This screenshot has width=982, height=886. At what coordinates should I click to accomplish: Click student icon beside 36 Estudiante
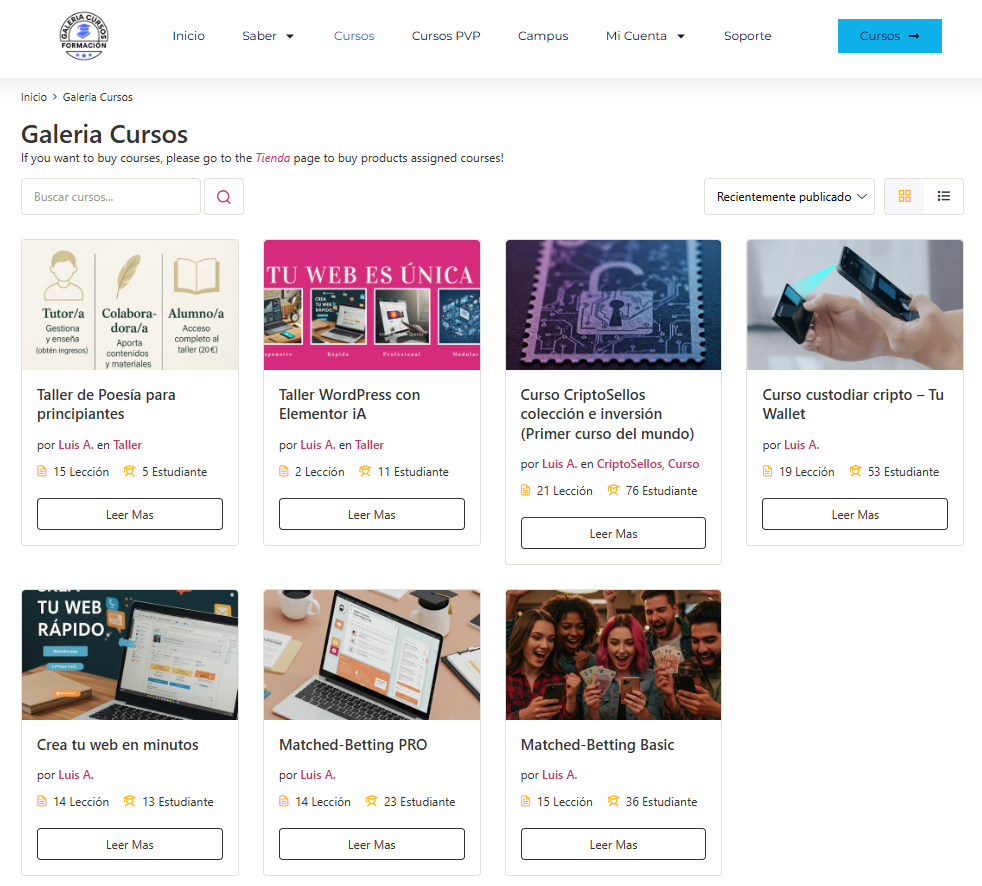[x=613, y=801]
